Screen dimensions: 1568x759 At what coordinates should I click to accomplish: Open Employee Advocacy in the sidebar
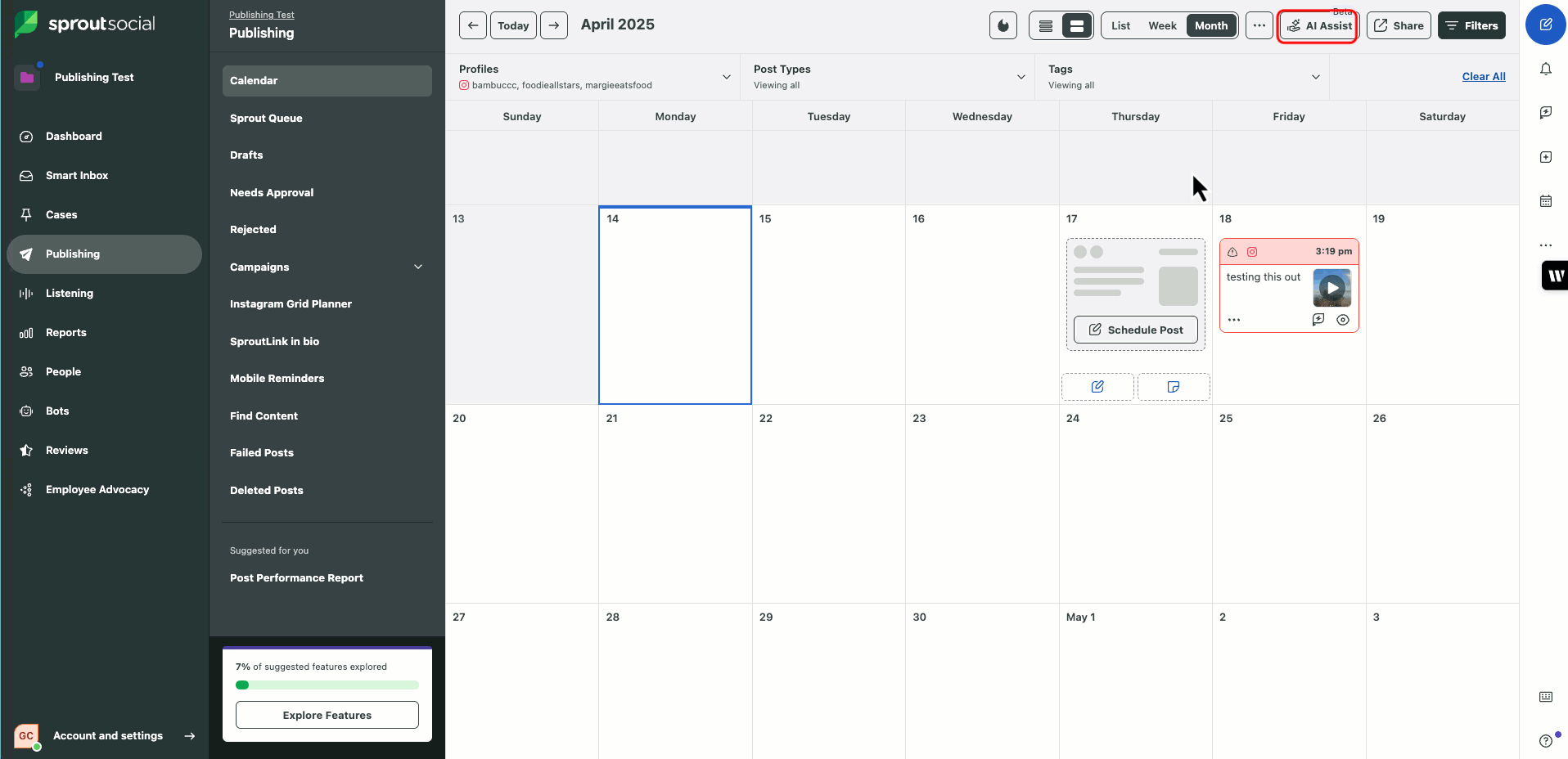click(x=104, y=490)
